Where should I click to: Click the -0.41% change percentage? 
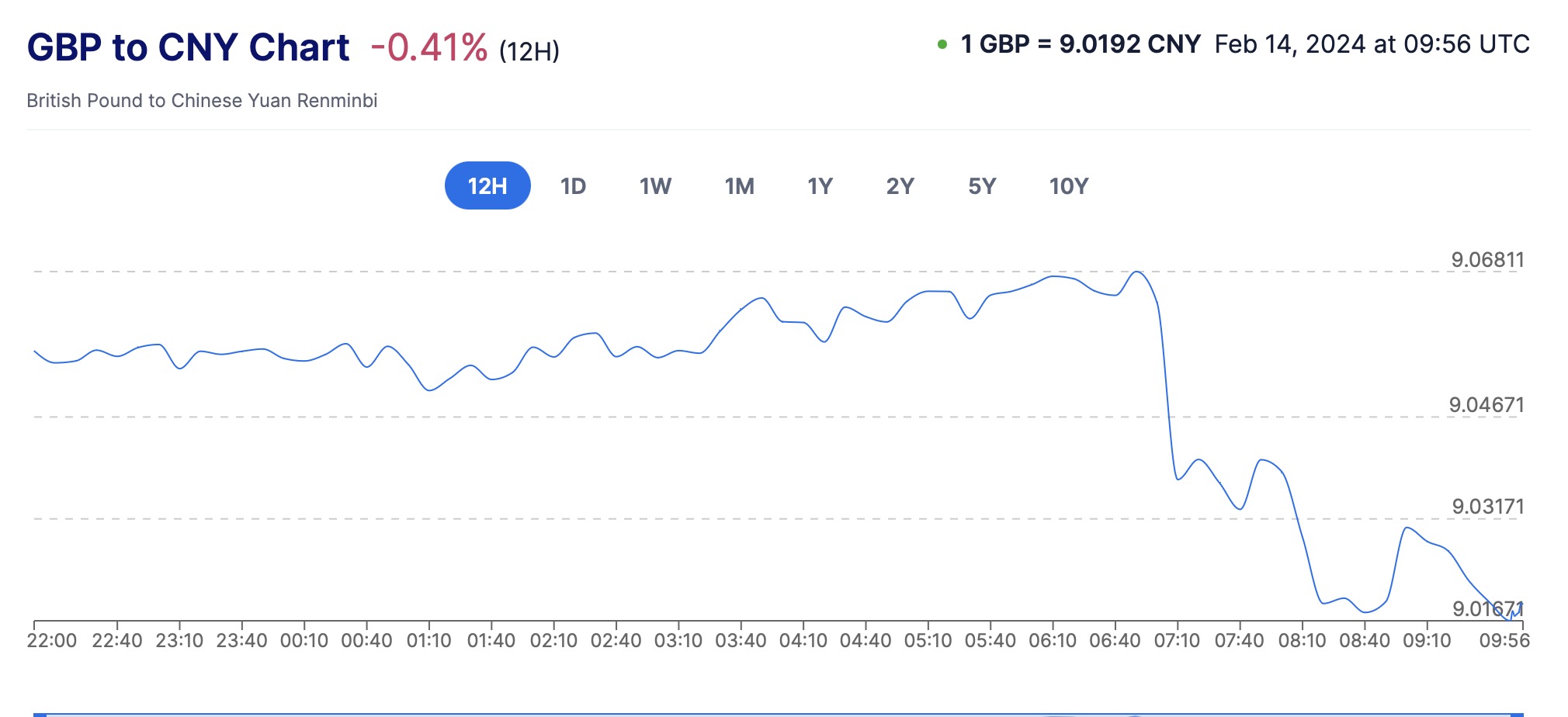tap(429, 48)
